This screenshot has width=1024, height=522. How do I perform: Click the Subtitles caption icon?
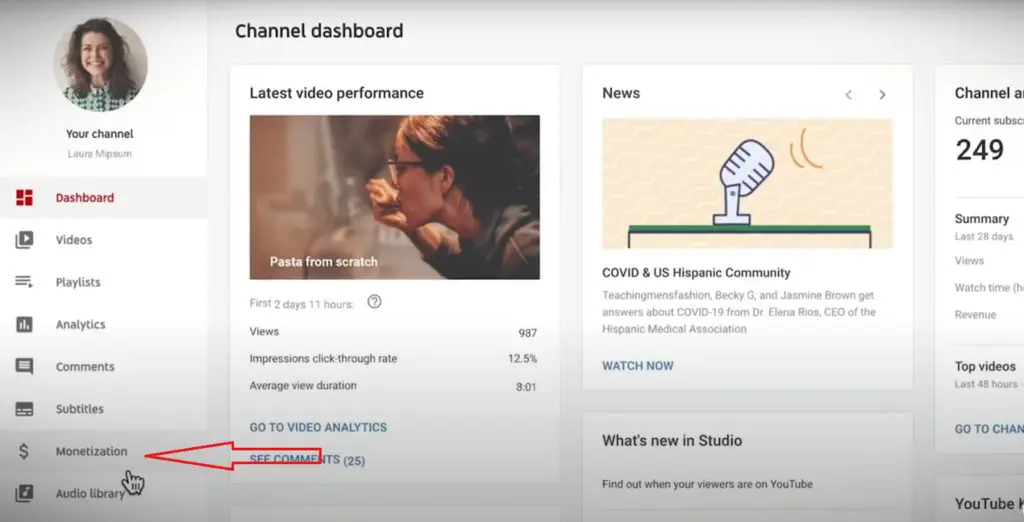pos(24,409)
